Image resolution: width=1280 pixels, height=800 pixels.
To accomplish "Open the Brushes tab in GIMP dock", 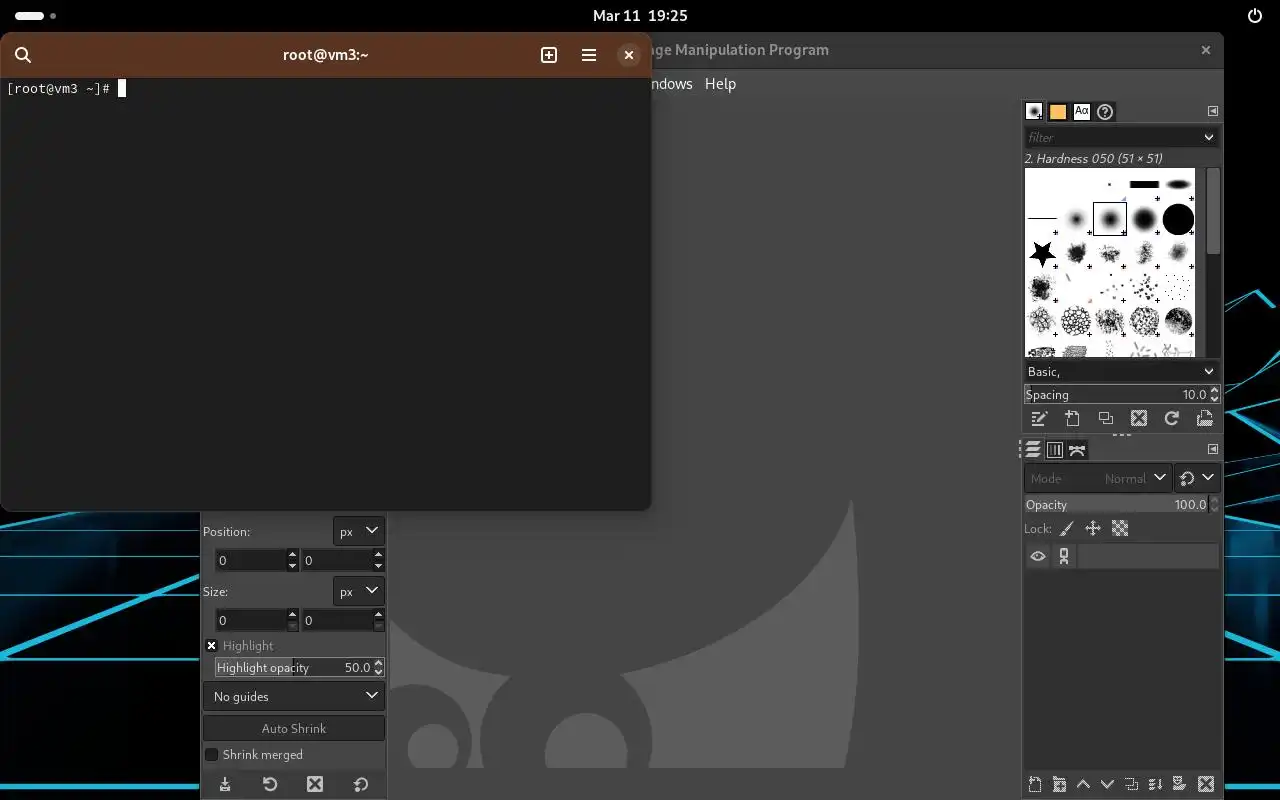I will point(1034,111).
